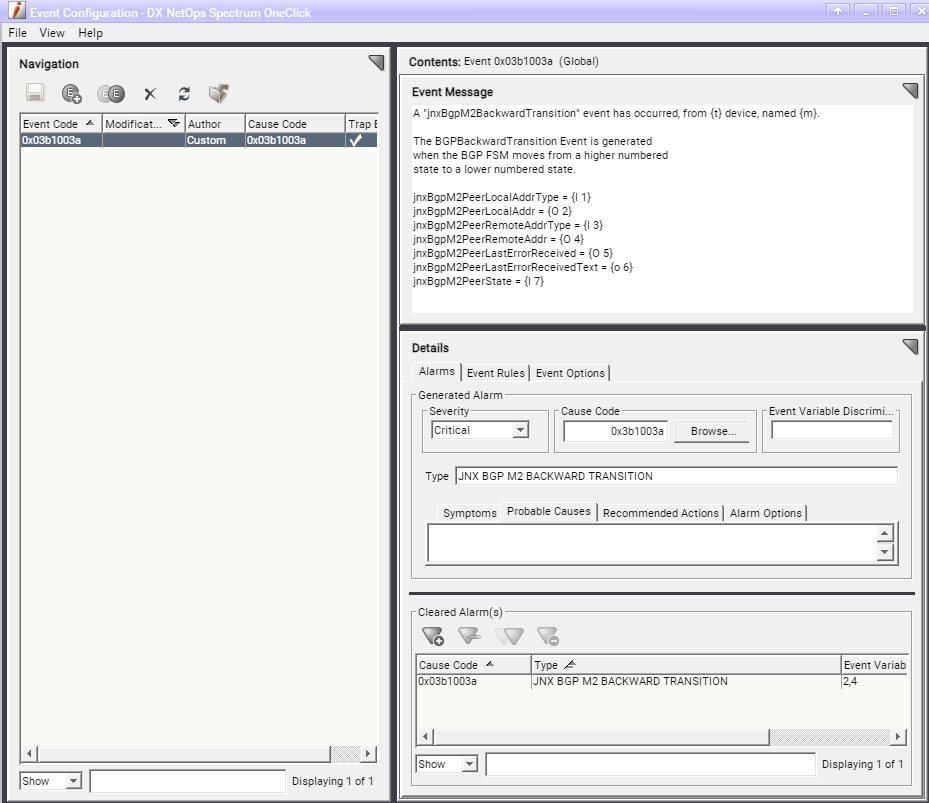929x803 pixels.
Task: Click the Save icon in Navigation toolbar
Action: pyautogui.click(x=35, y=93)
